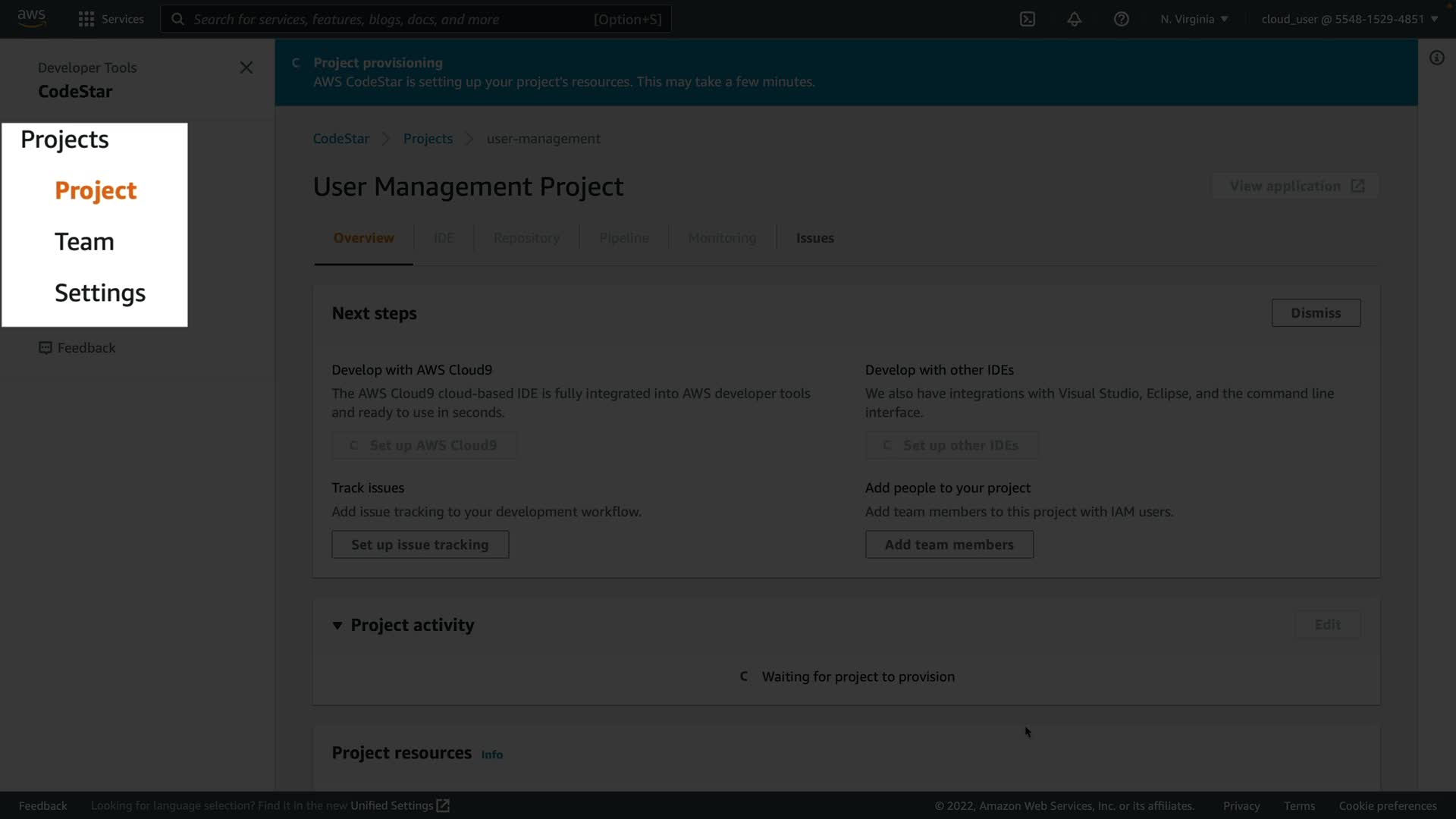
Task: Click the Dismiss button in Next steps
Action: click(x=1316, y=313)
